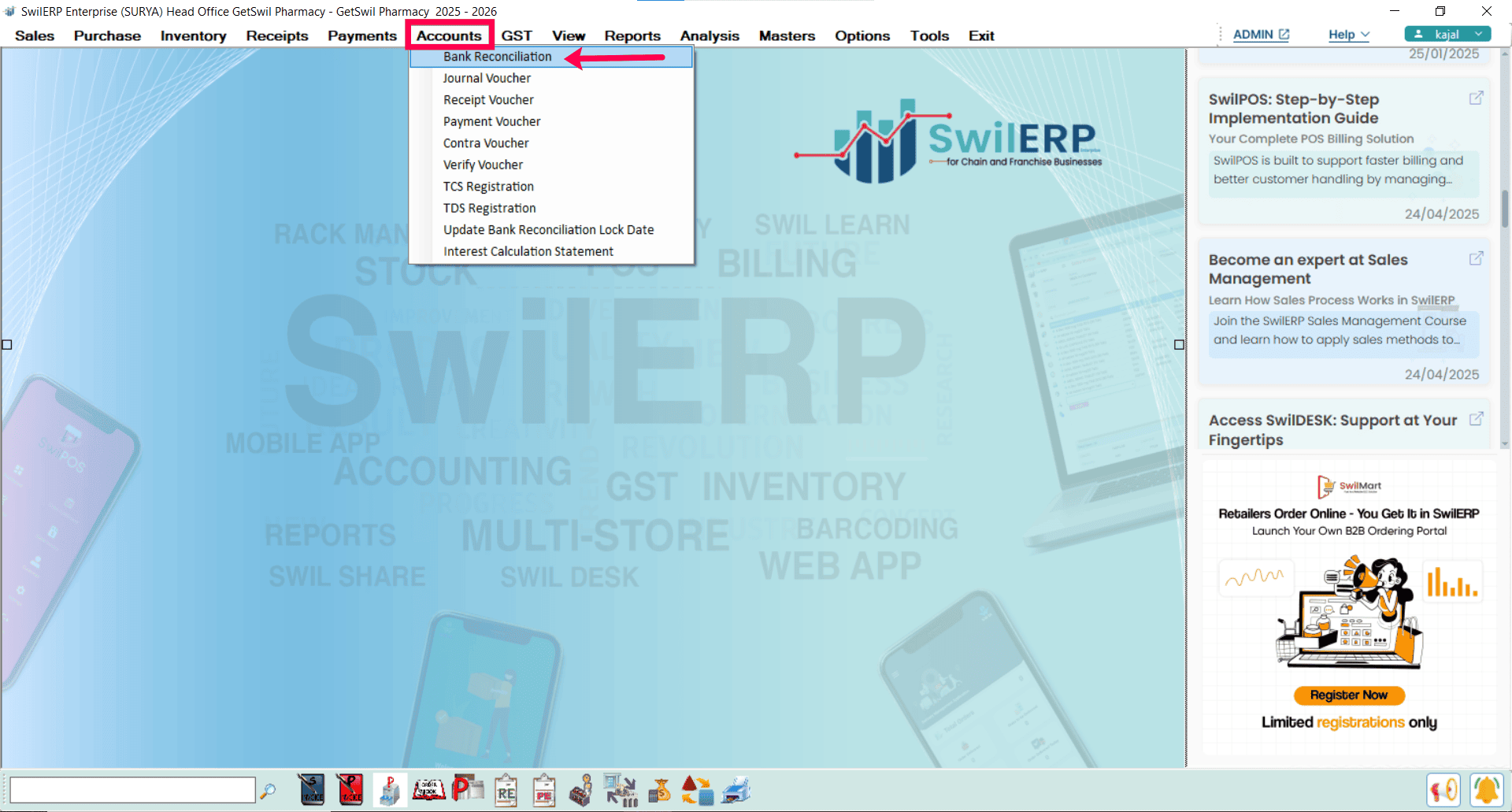
Task: Open Sales Management card external link icon
Action: click(x=1477, y=258)
